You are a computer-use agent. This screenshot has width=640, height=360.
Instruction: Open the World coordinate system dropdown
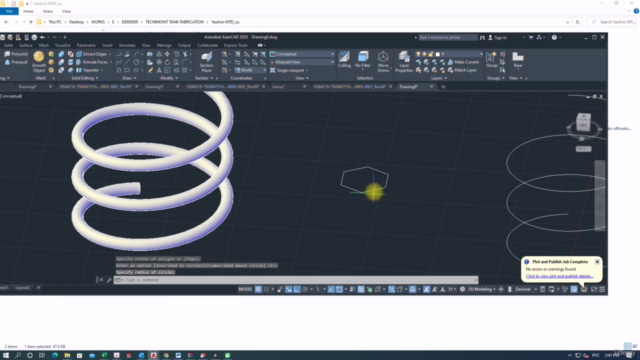[x=250, y=70]
